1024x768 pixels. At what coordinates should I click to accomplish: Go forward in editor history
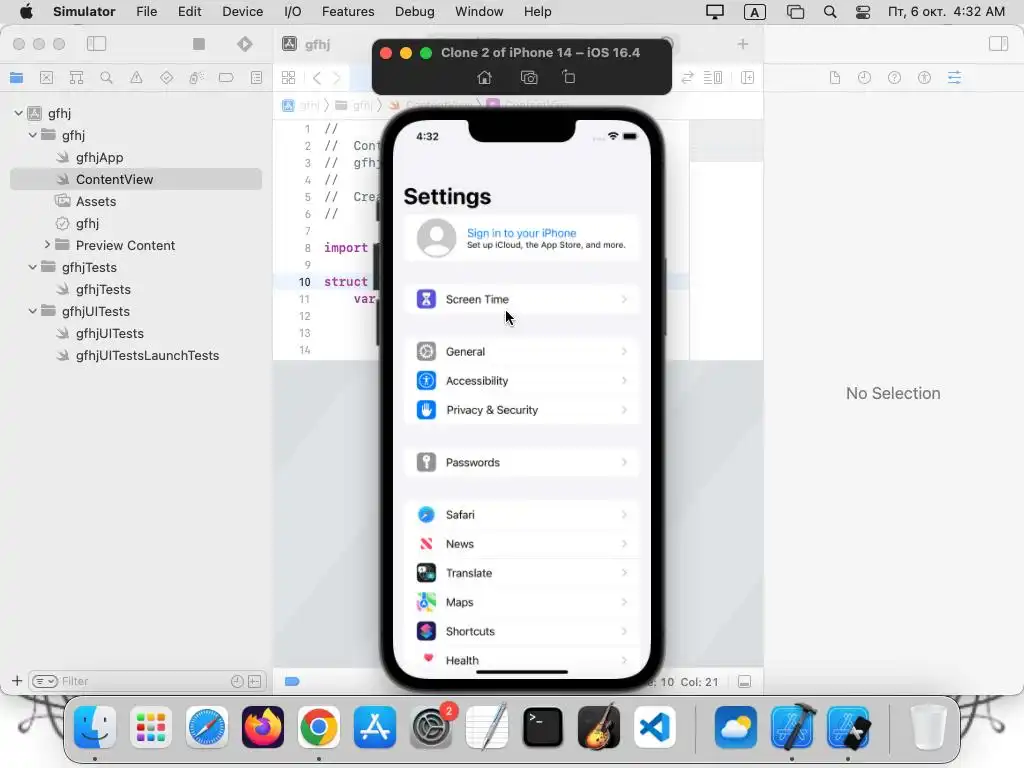(337, 78)
